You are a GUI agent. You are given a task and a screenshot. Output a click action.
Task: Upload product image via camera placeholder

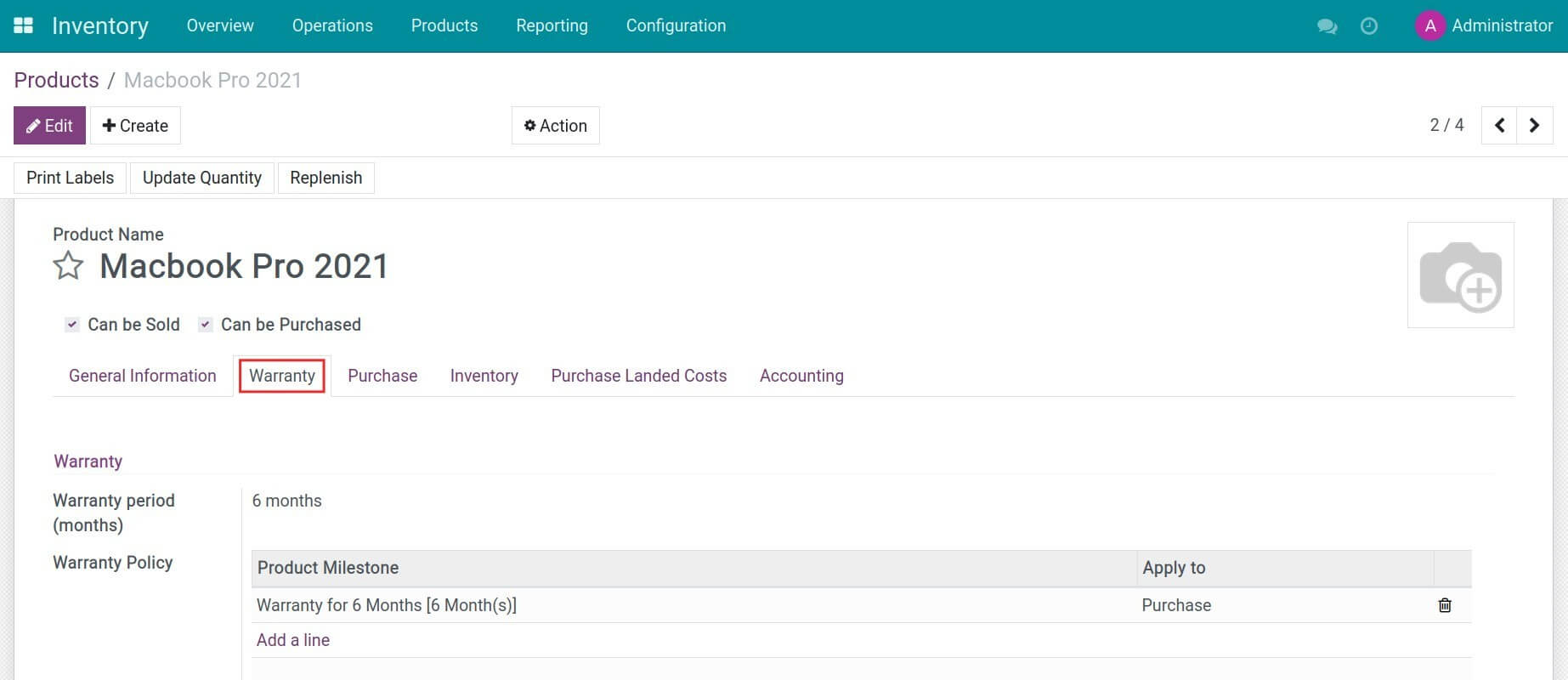click(1460, 275)
